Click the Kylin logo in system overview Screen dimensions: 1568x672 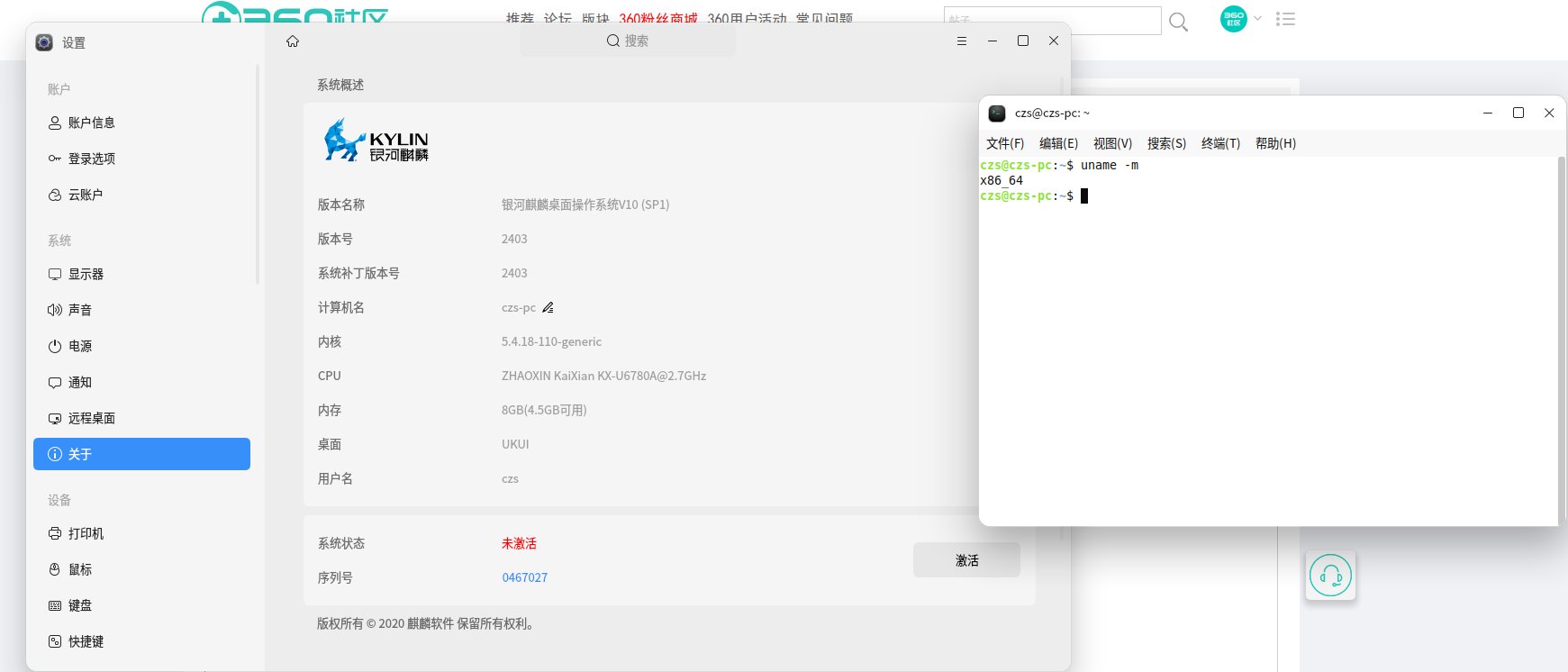376,141
